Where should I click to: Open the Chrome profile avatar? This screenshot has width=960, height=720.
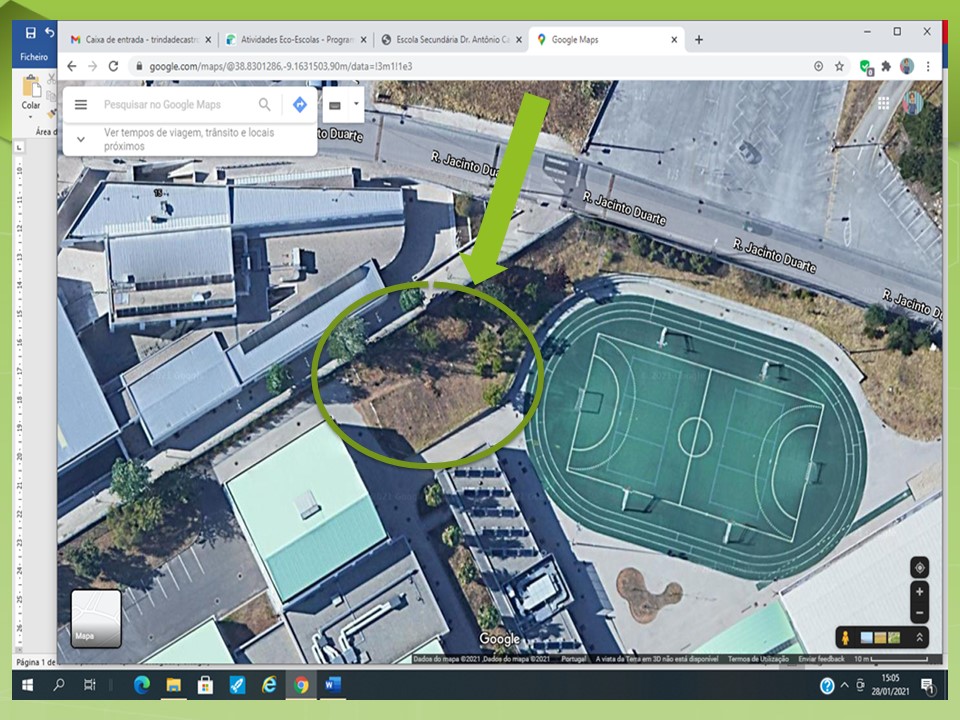[x=907, y=66]
